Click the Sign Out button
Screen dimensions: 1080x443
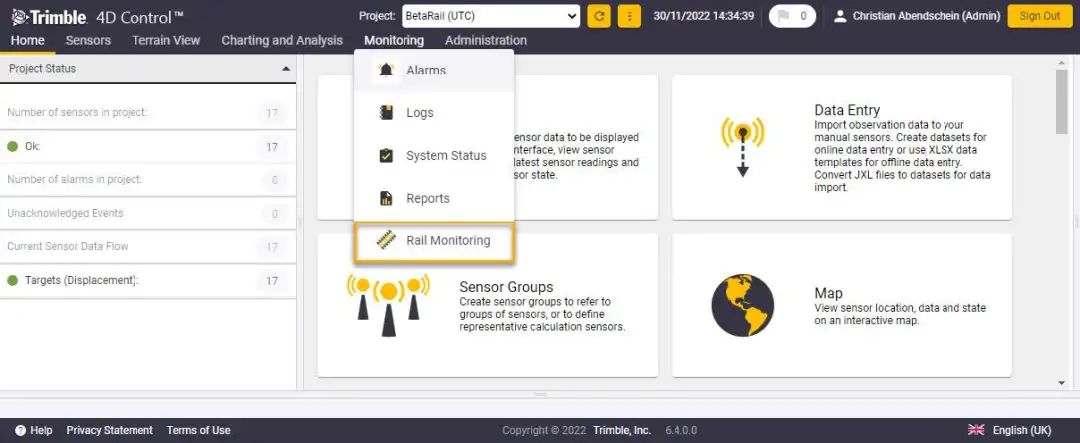click(1039, 16)
